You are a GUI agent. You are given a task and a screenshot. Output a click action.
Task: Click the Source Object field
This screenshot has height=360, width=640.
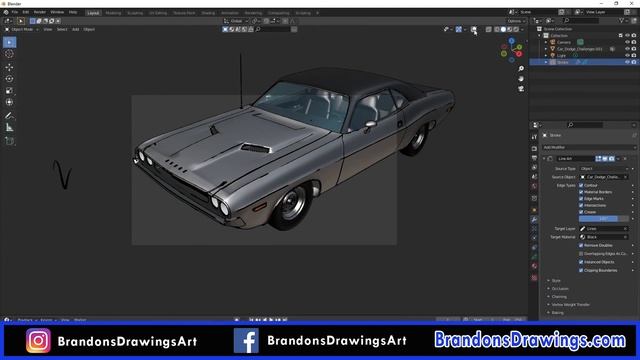[x=604, y=177]
